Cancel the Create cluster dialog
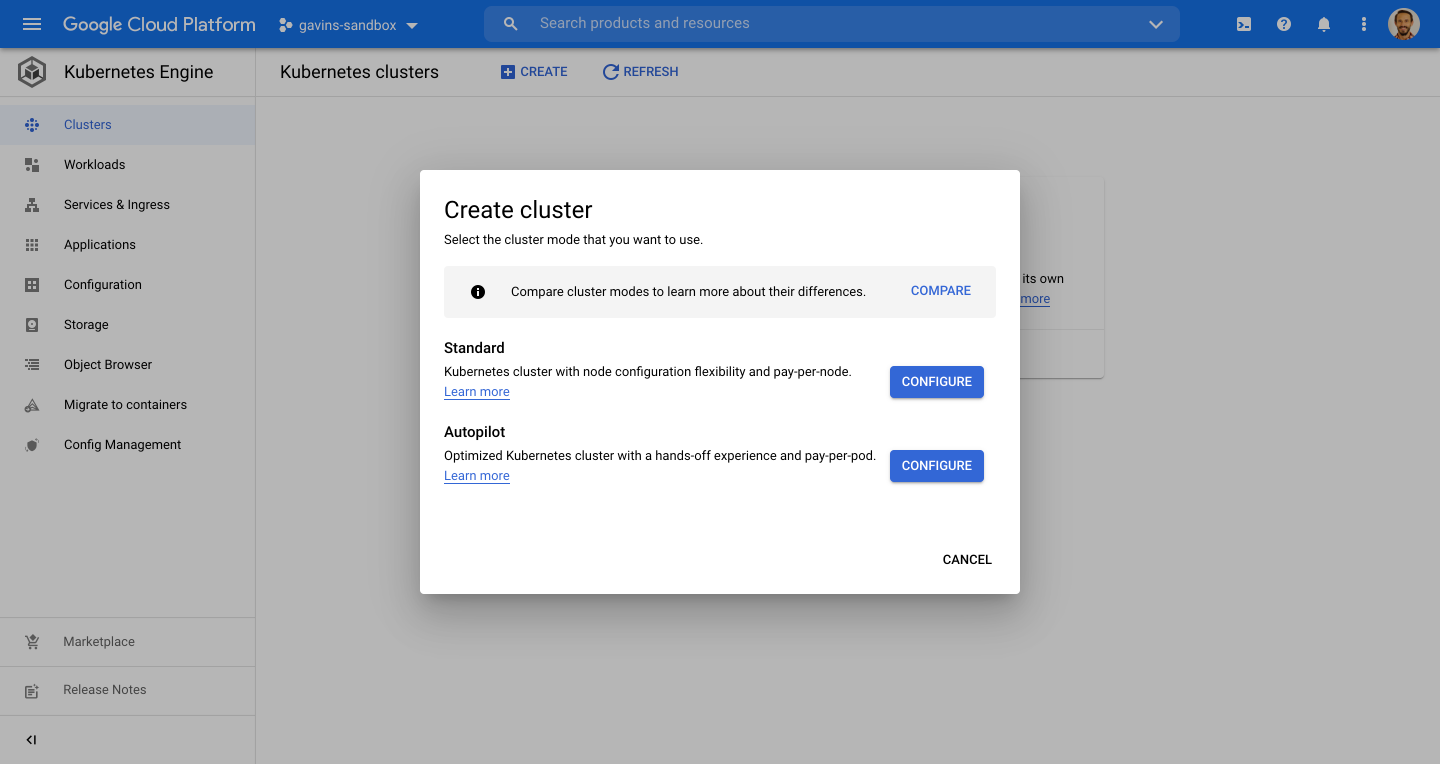 (x=966, y=560)
